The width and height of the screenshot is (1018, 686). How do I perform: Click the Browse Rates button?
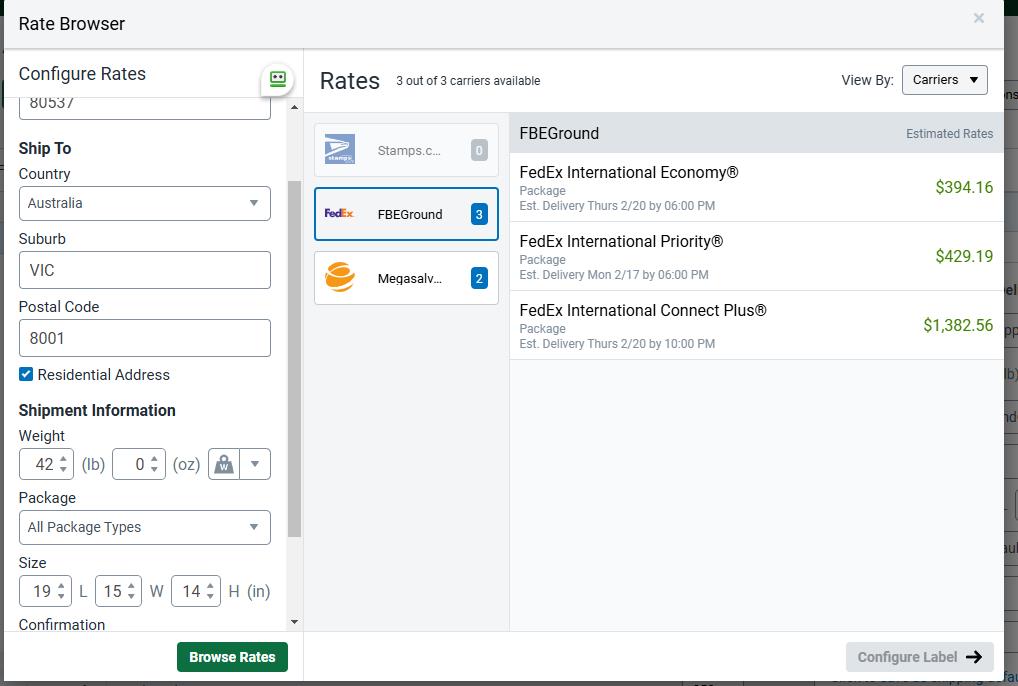232,657
